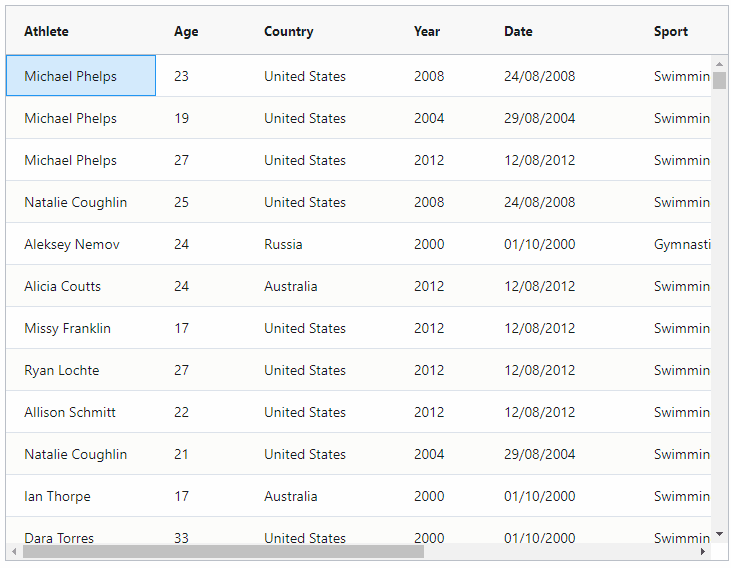731x568 pixels.
Task: Click the Country column header
Action: coord(289,31)
